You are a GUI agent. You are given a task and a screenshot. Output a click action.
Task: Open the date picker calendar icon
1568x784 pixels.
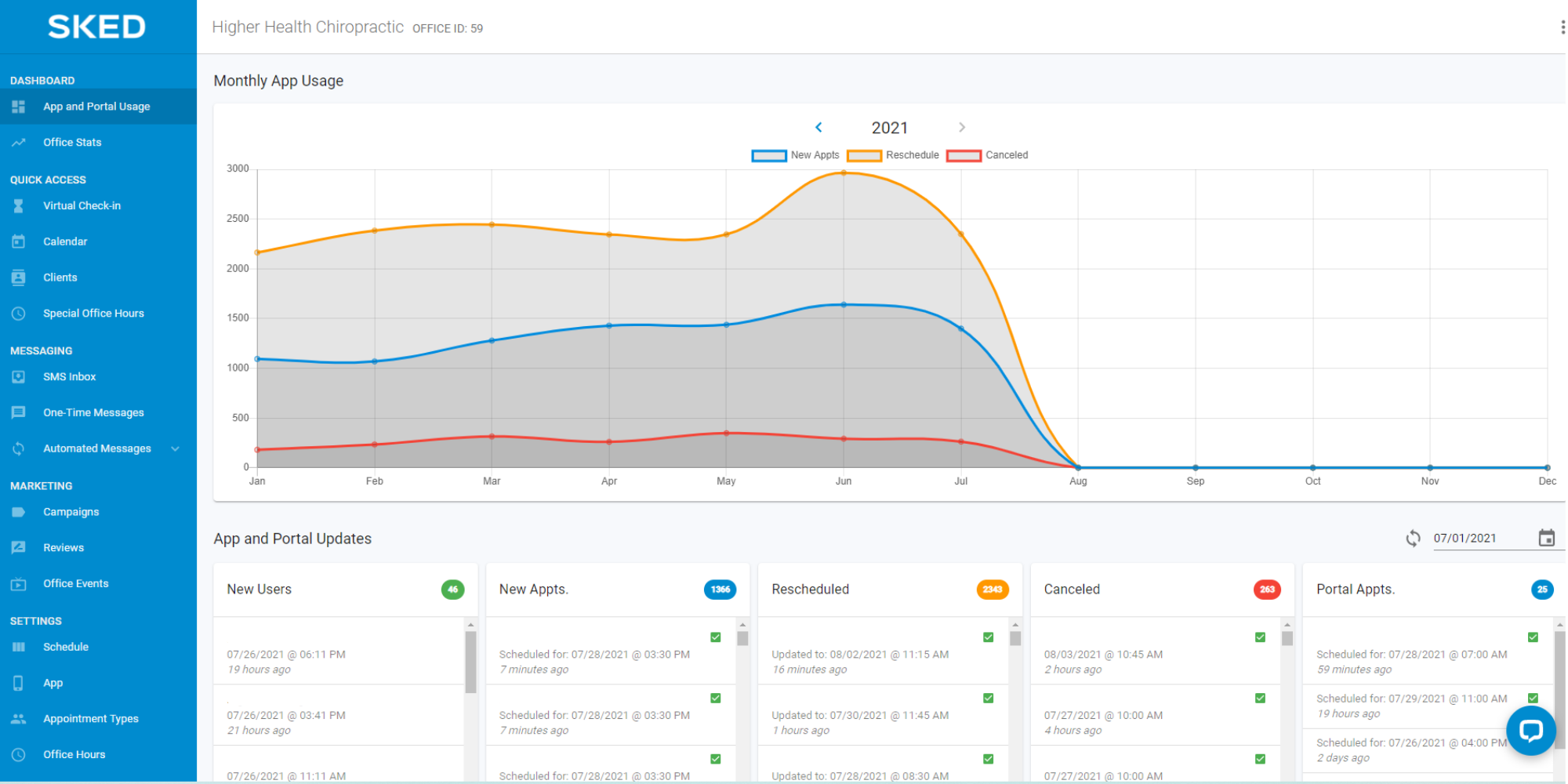click(1546, 538)
